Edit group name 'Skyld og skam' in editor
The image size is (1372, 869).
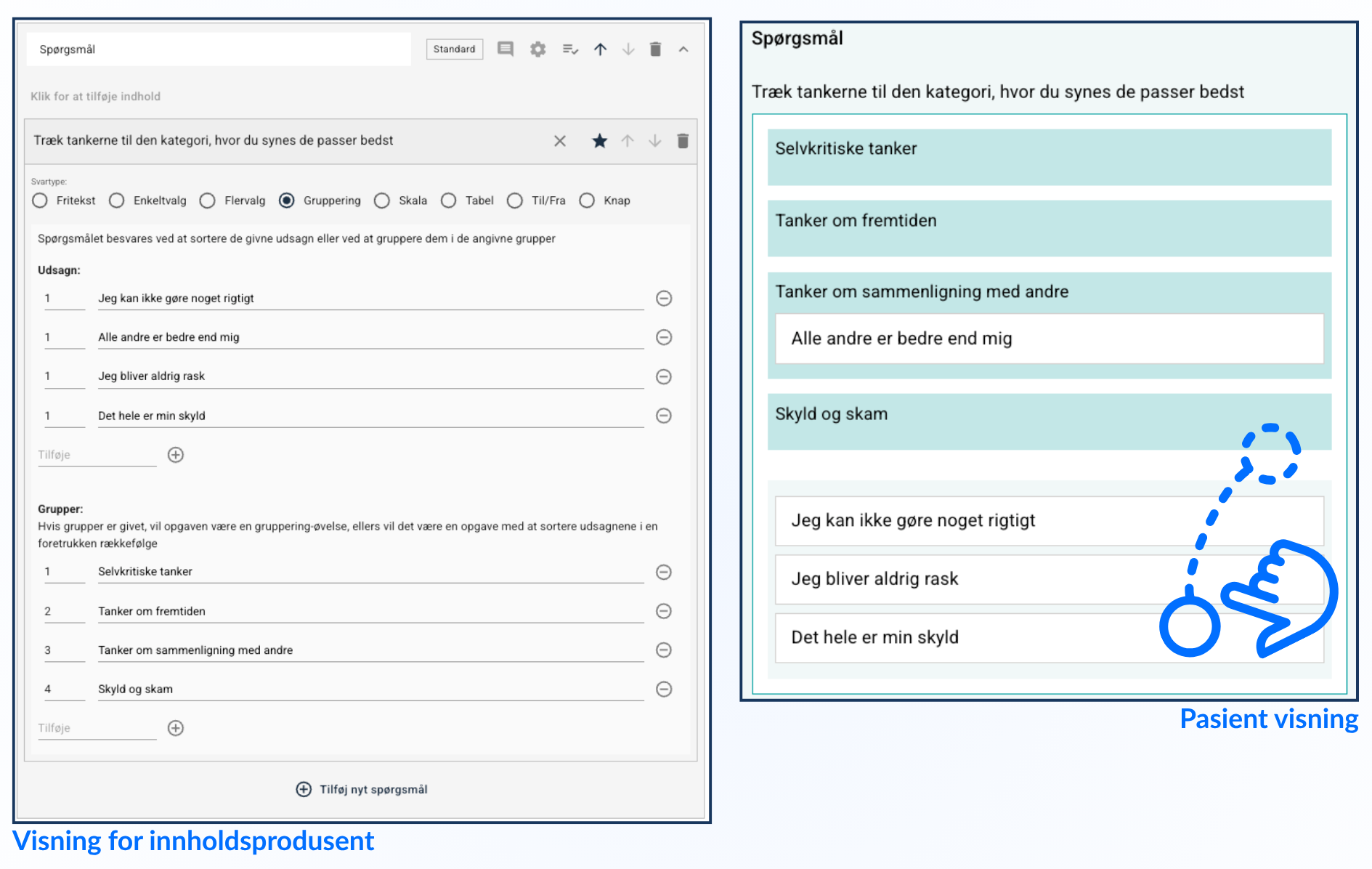click(371, 689)
